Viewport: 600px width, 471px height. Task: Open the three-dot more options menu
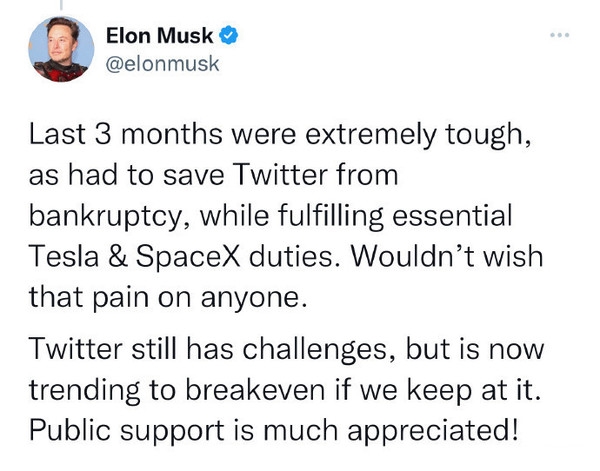(559, 37)
